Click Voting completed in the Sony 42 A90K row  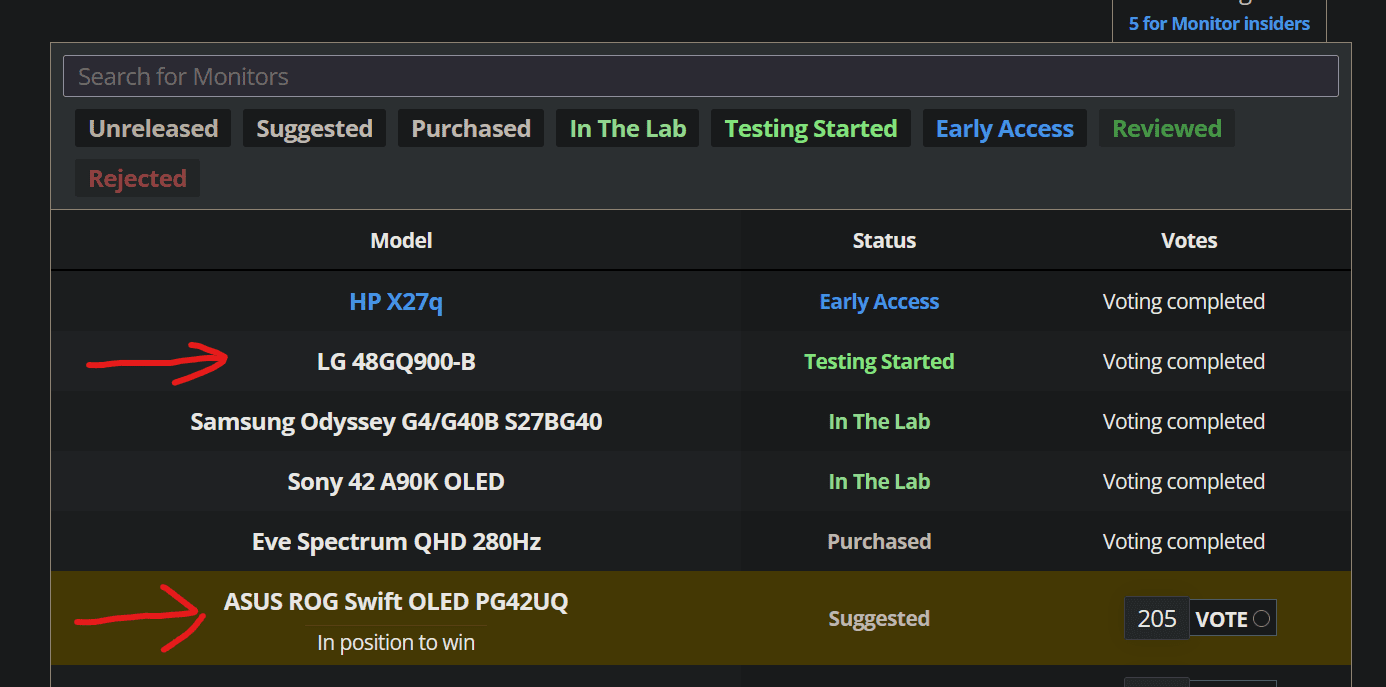pos(1184,481)
